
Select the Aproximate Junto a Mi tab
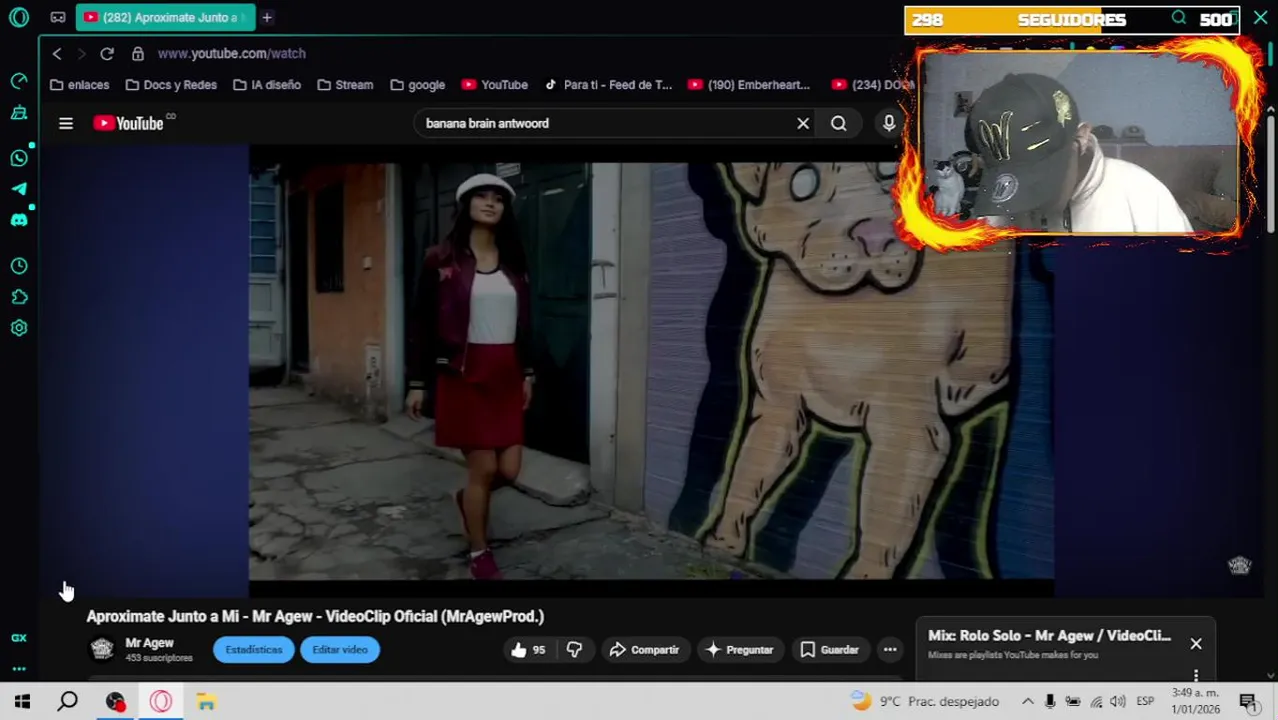tap(164, 17)
